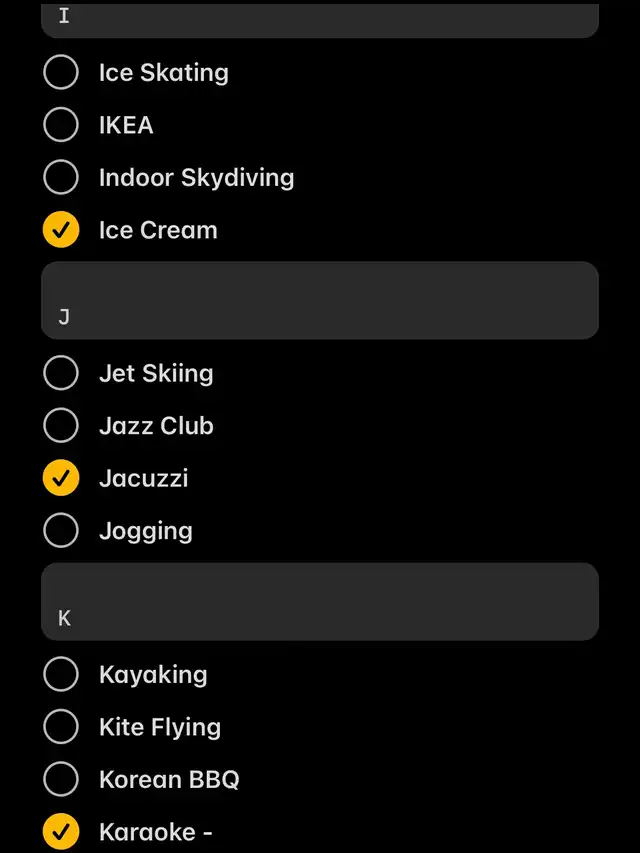Tap the I section header block
Image resolution: width=640 pixels, height=853 pixels.
(x=319, y=19)
